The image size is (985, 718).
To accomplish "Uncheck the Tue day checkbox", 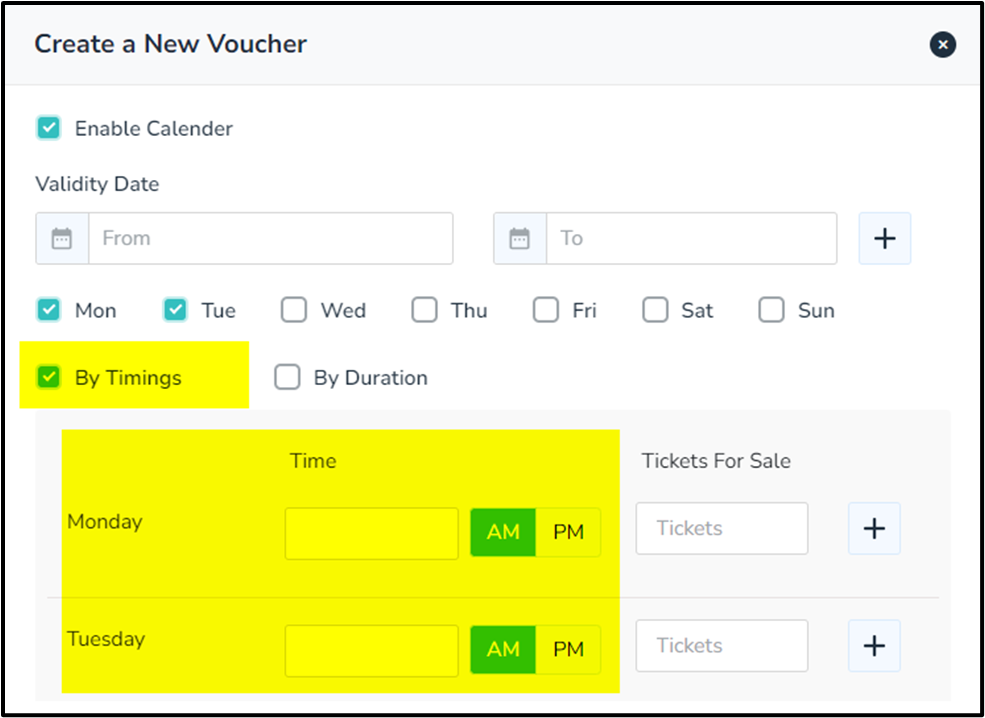I will tap(175, 310).
